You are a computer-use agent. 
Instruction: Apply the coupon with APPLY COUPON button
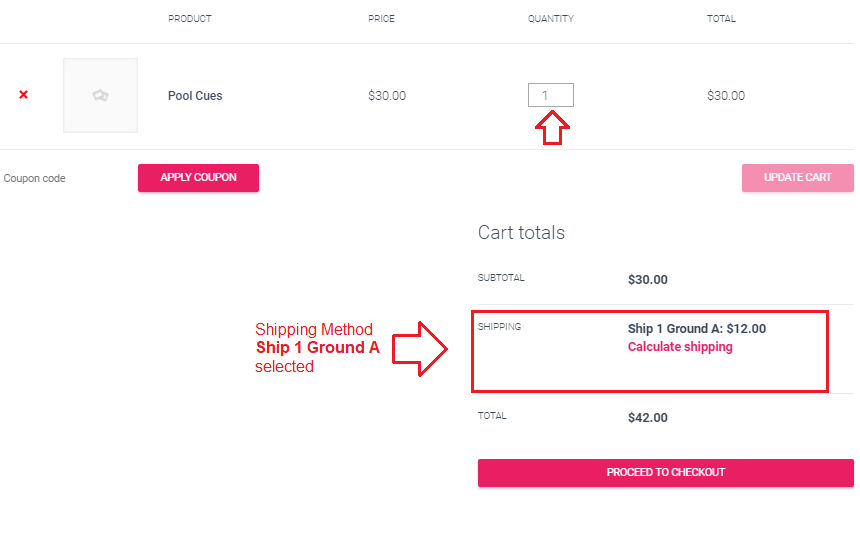[x=199, y=178]
